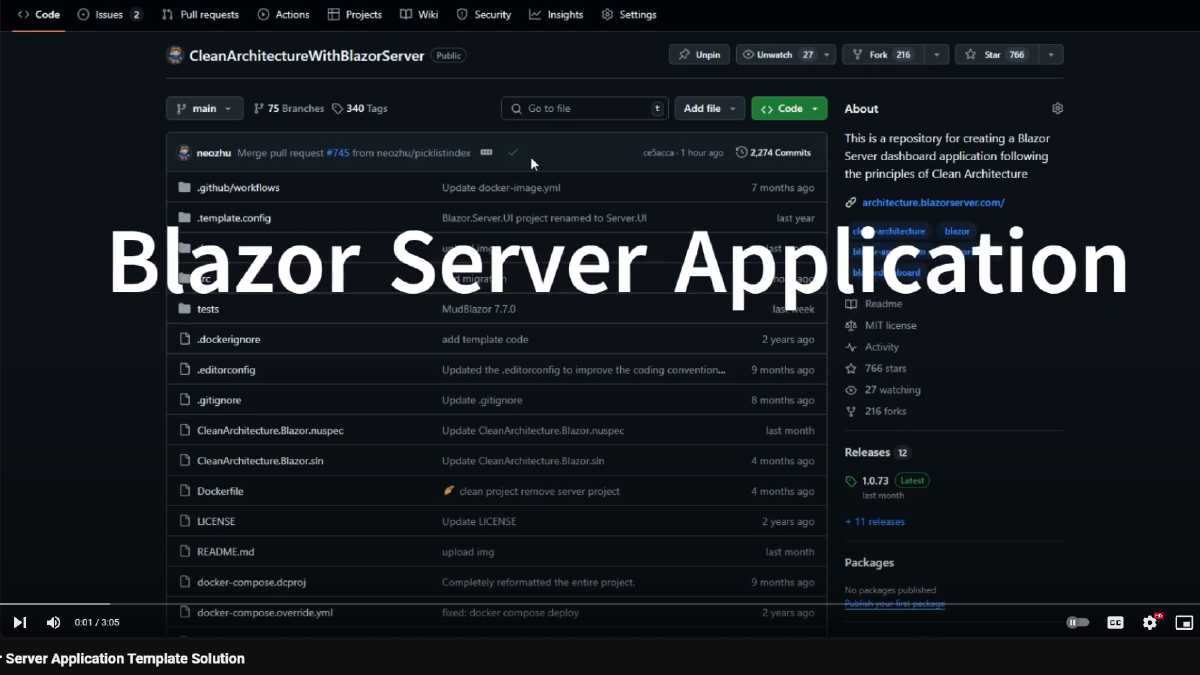
Task: Toggle the autoplay switch in video player
Action: (x=1077, y=622)
